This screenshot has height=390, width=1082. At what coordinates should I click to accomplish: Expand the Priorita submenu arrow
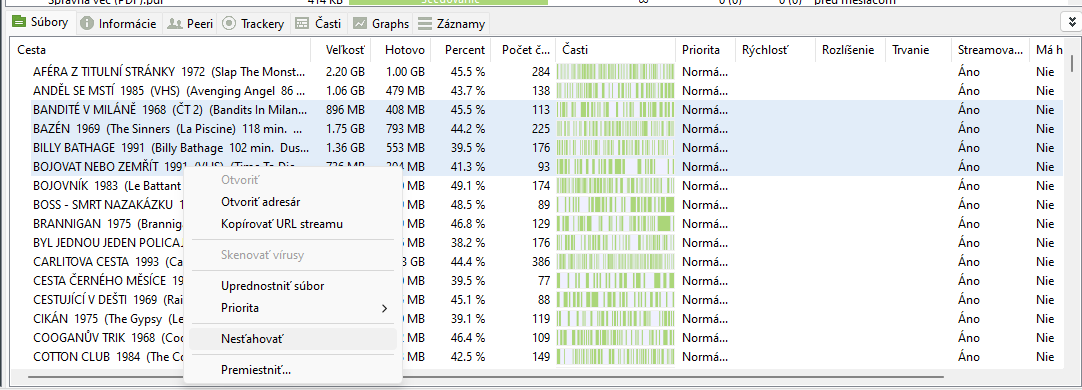click(385, 308)
